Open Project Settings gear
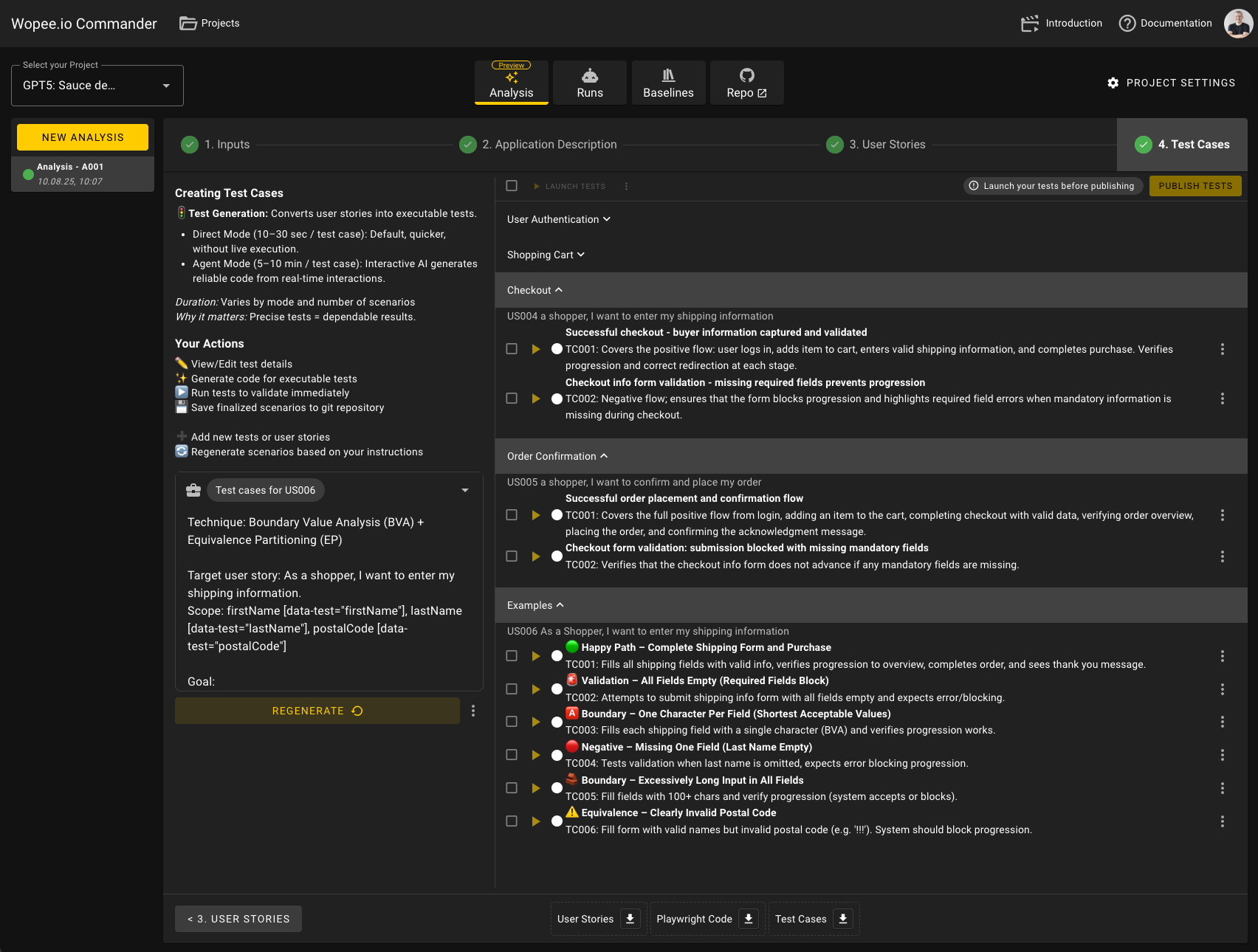This screenshot has height=952, width=1258. [x=1113, y=83]
